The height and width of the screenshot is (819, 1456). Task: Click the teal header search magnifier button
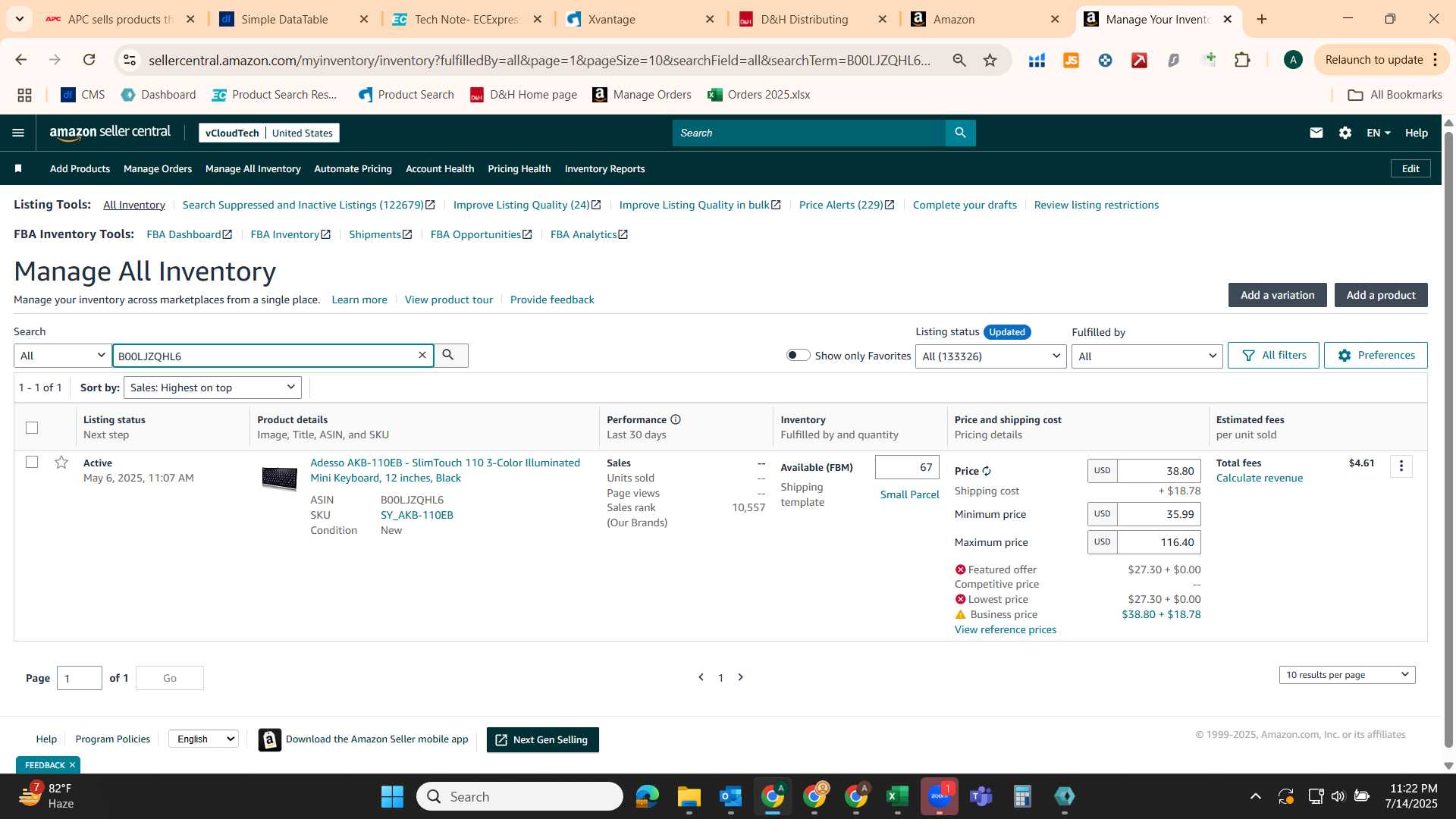pyautogui.click(x=960, y=133)
